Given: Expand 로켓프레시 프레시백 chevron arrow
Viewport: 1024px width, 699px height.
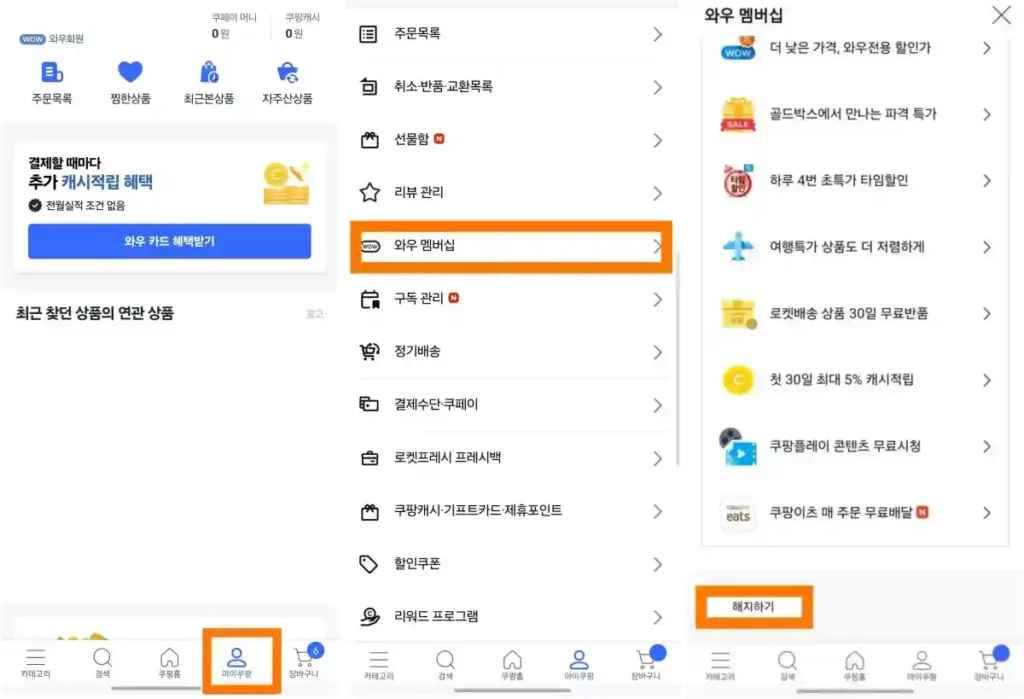Looking at the screenshot, I should pyautogui.click(x=658, y=459).
